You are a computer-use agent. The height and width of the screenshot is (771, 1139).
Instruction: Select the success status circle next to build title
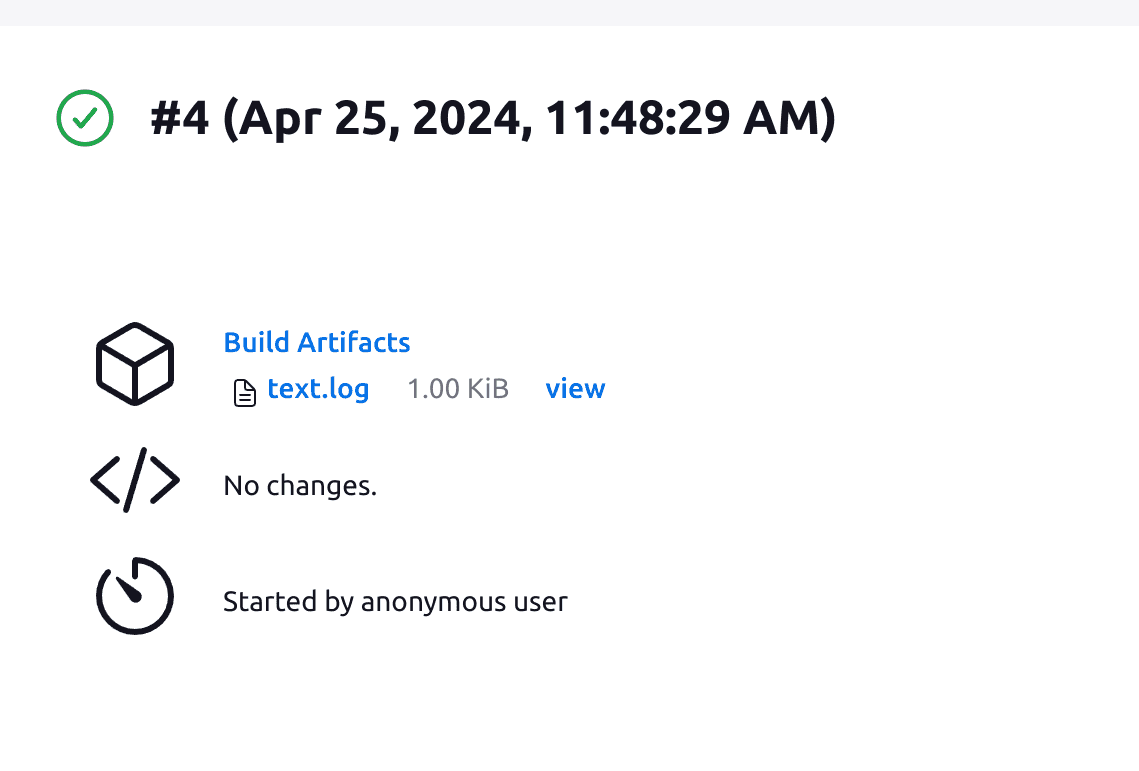(x=85, y=118)
